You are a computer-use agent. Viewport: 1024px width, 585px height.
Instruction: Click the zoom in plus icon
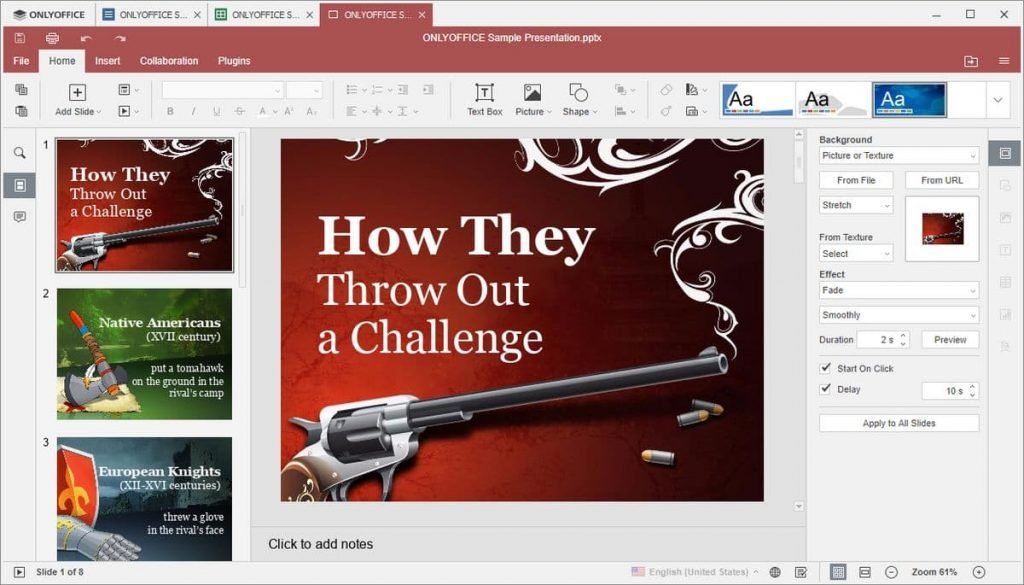click(x=979, y=572)
